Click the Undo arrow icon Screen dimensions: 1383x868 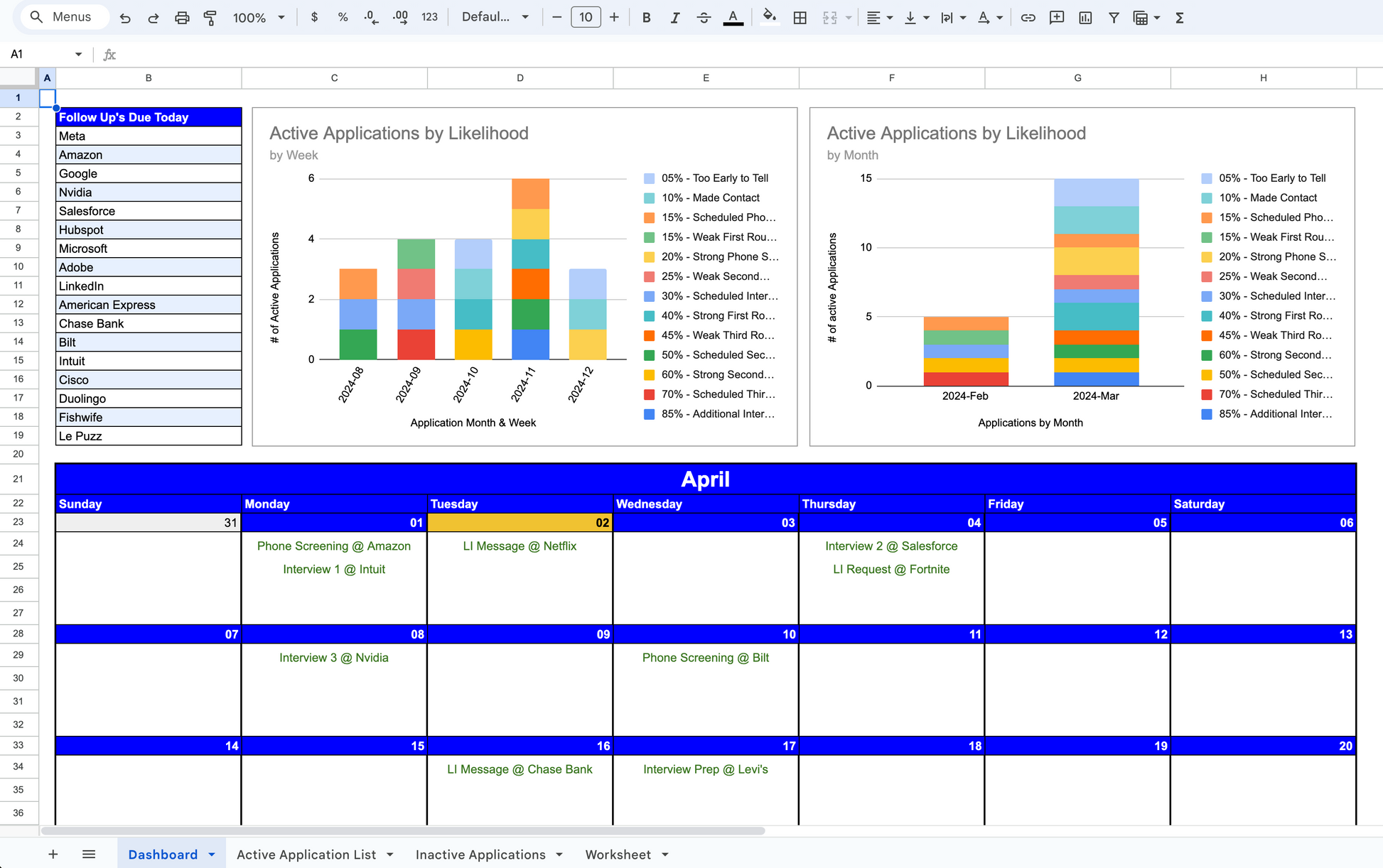click(125, 18)
